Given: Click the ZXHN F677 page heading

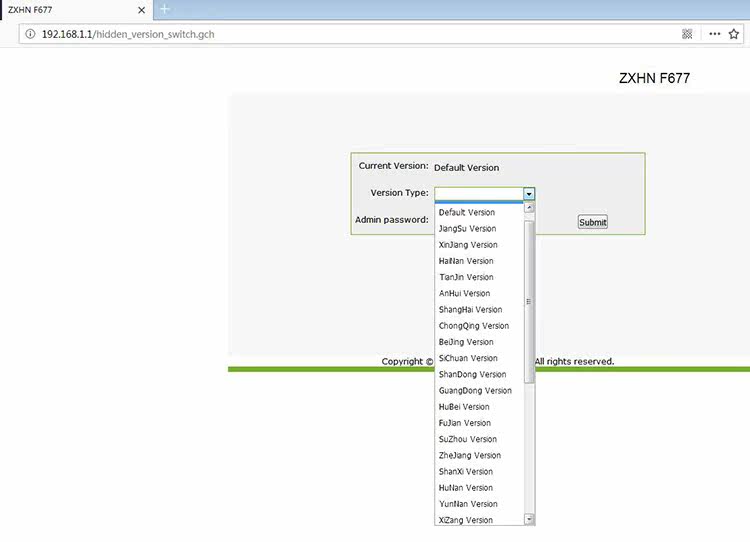Looking at the screenshot, I should 654,78.
